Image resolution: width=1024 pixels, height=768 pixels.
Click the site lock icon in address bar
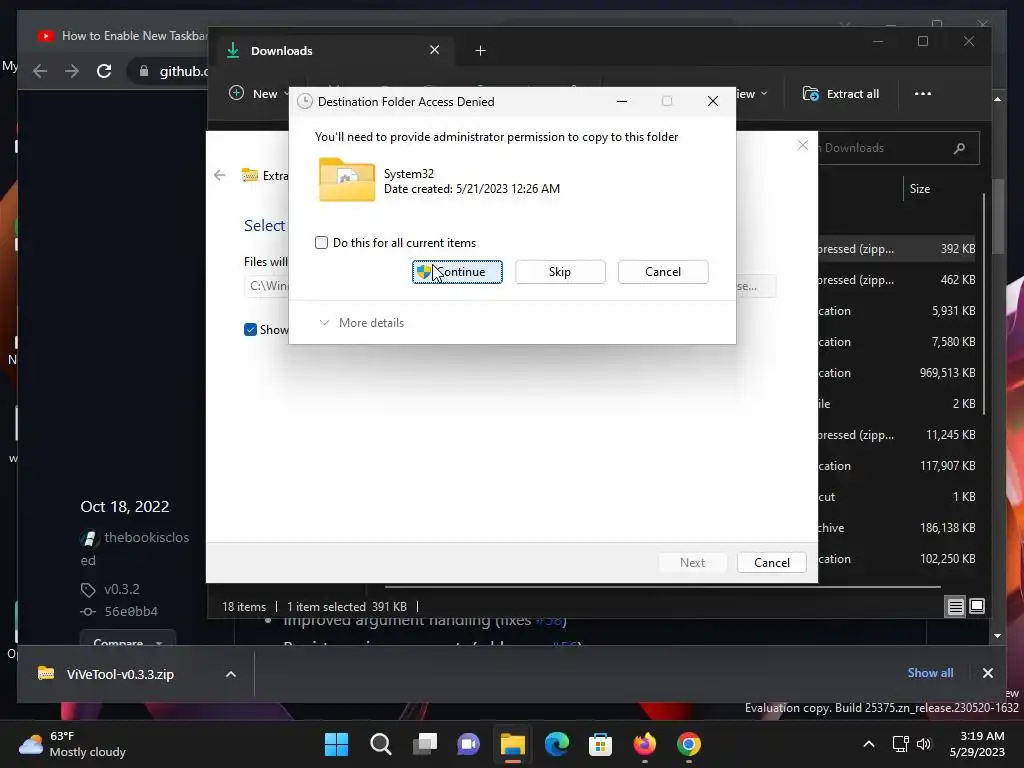[144, 71]
